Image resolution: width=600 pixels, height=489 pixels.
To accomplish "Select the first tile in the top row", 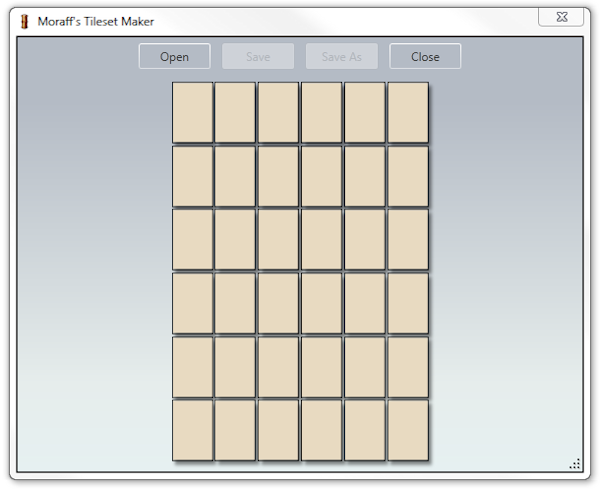I will (x=192, y=112).
